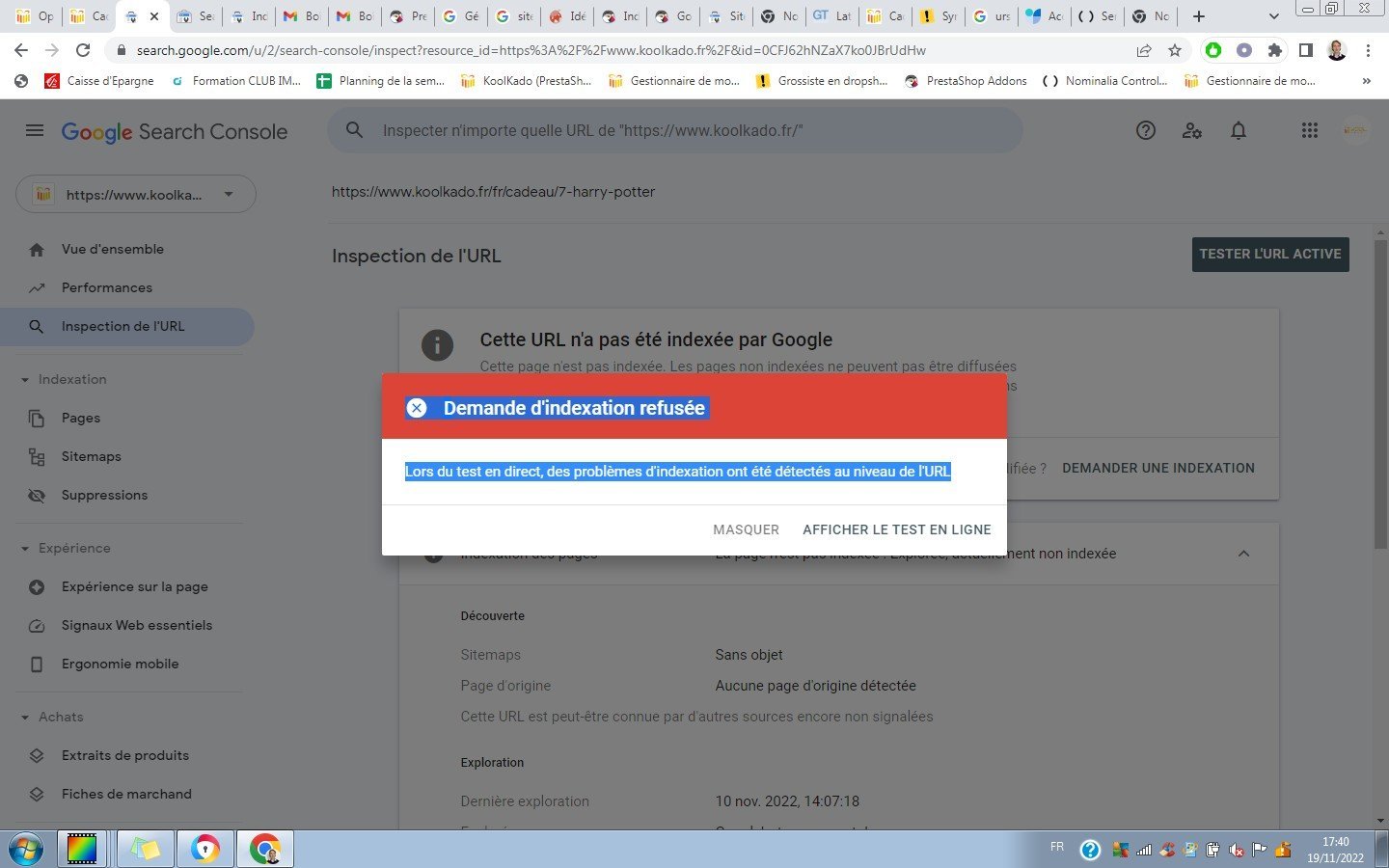Open the Windows Start menu

[26, 849]
